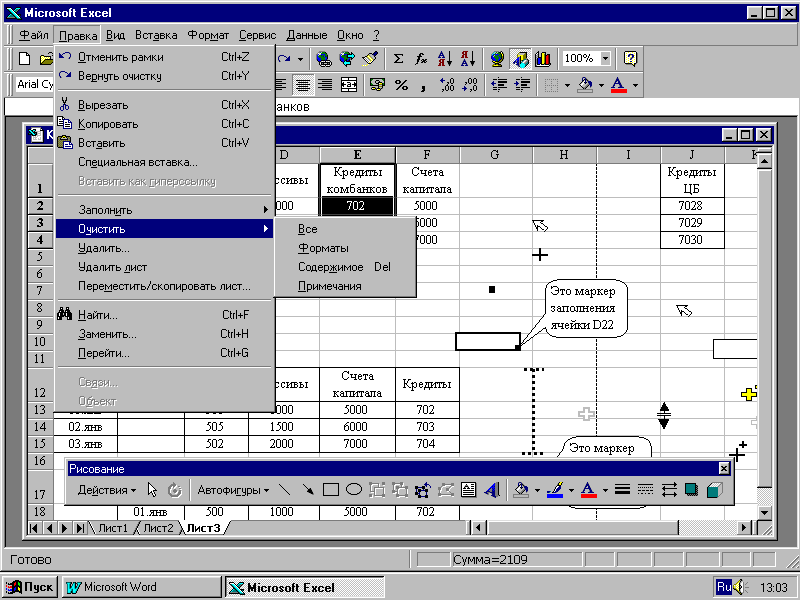Open the Redo history dropdown arrow
Viewport: 800px width, 600px height.
tap(300, 59)
